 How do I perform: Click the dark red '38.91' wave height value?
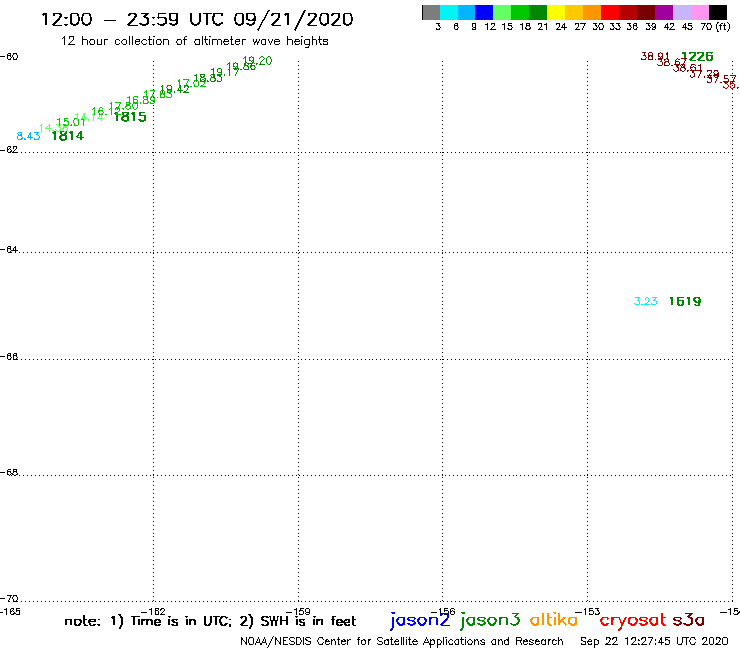(x=655, y=56)
